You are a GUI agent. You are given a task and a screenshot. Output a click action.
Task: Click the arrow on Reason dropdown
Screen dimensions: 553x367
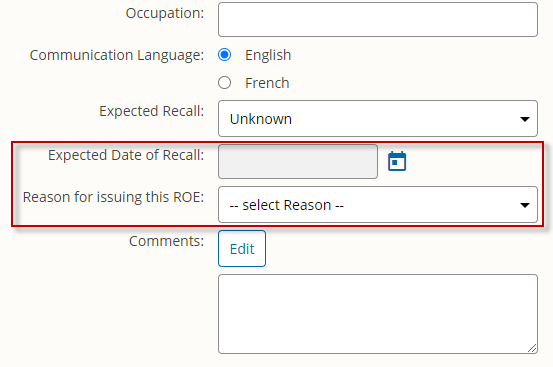[525, 205]
